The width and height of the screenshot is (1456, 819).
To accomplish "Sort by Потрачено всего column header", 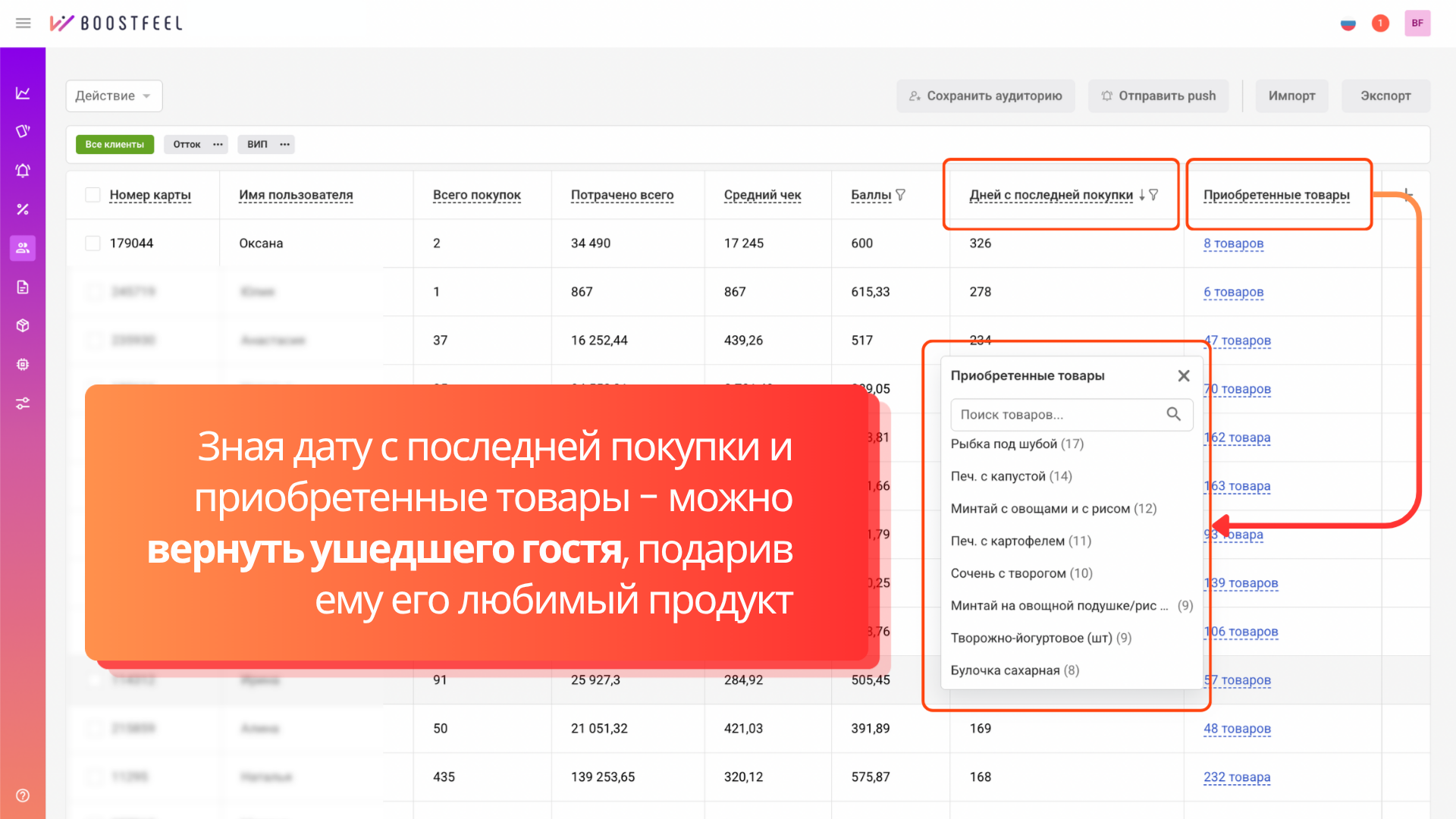I will coord(622,195).
